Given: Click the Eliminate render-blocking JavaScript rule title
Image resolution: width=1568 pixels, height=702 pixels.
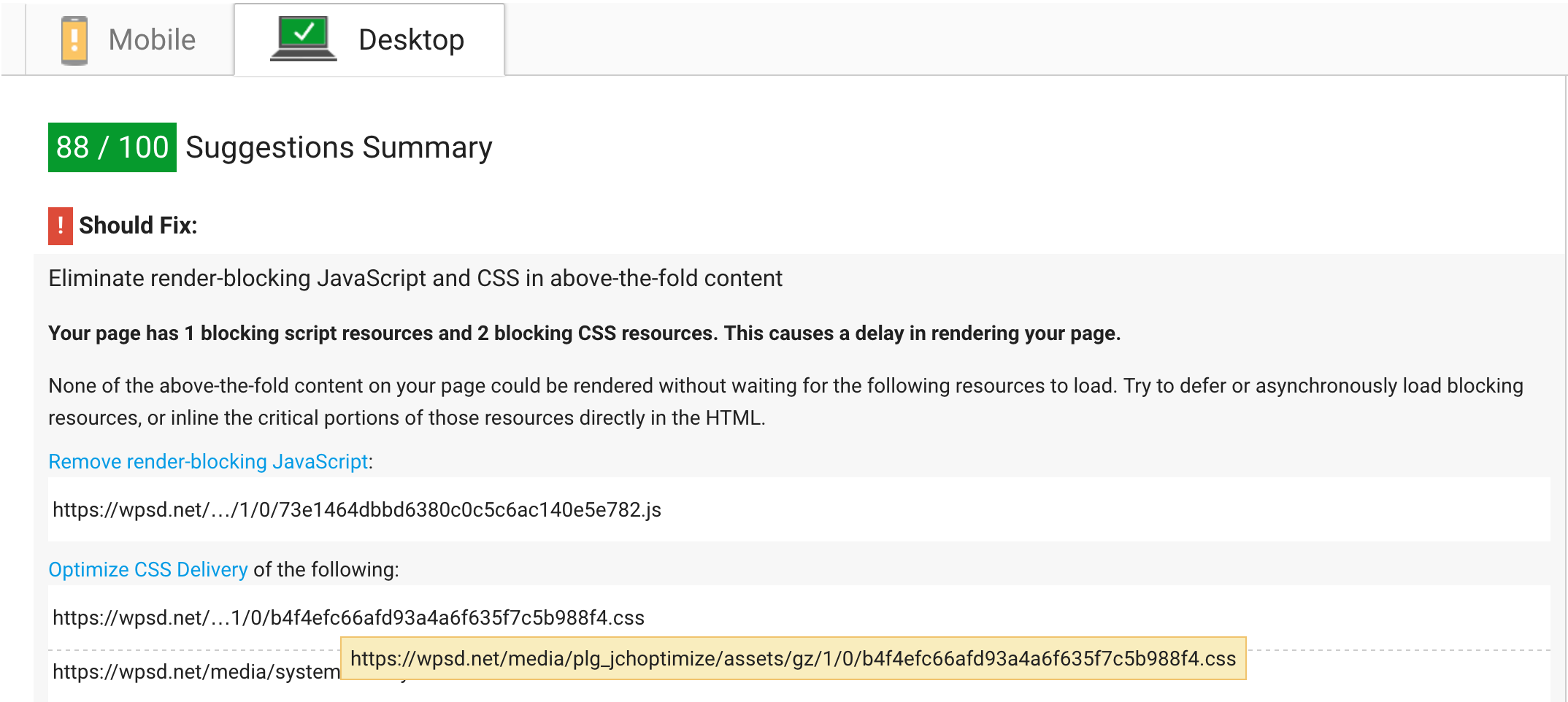Looking at the screenshot, I should (415, 279).
